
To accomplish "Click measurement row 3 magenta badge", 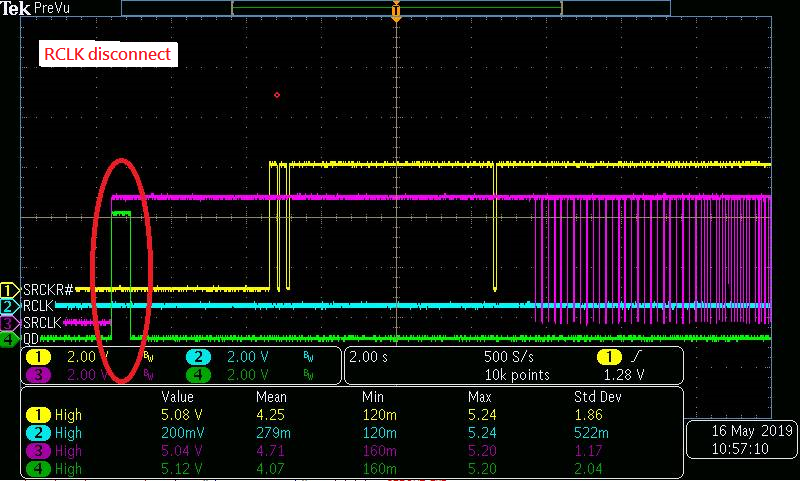I will 38,451.
